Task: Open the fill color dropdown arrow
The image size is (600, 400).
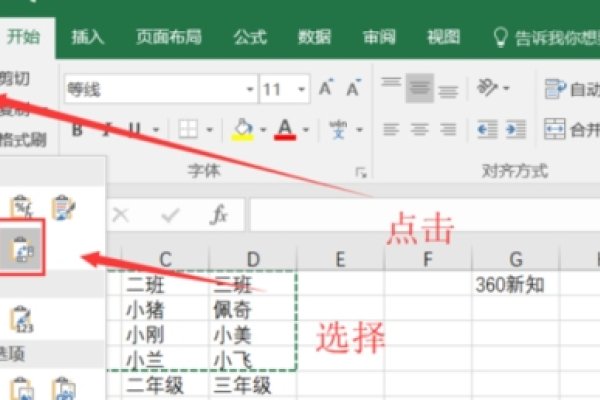Action: click(263, 130)
